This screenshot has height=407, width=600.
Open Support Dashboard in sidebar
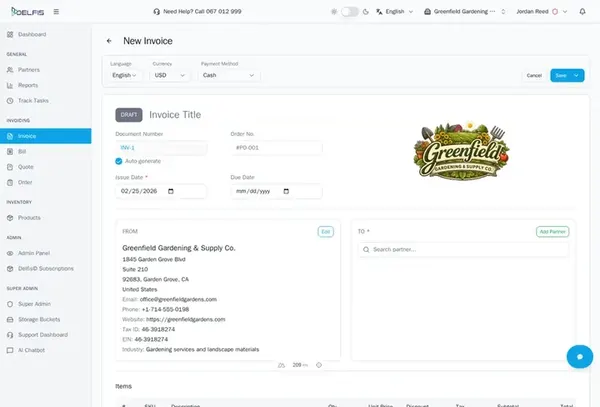46,335
